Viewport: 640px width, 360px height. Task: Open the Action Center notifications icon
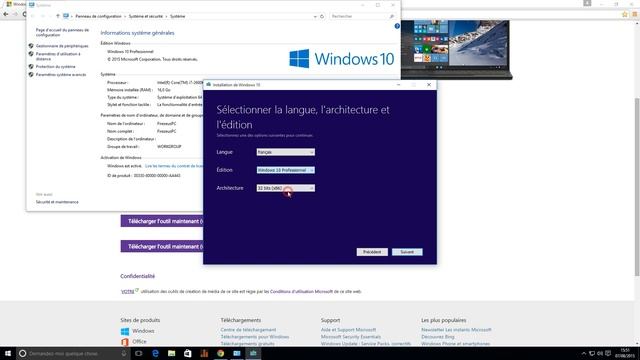tap(608, 353)
